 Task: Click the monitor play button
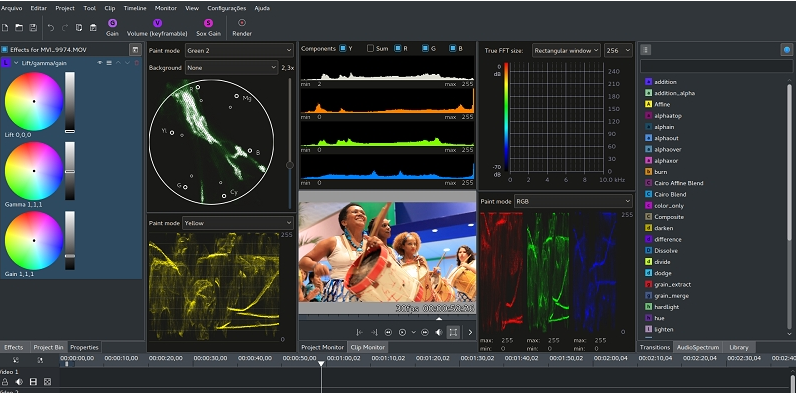click(x=402, y=332)
